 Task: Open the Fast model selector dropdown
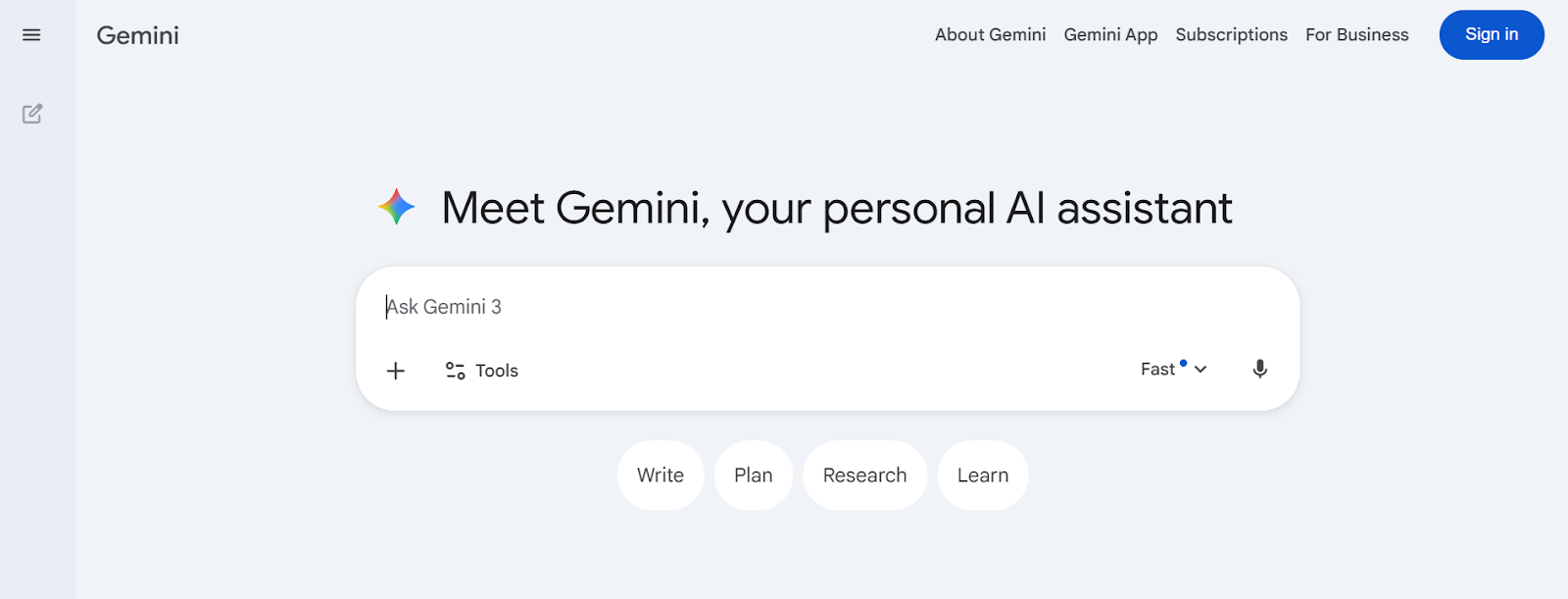tap(1171, 369)
